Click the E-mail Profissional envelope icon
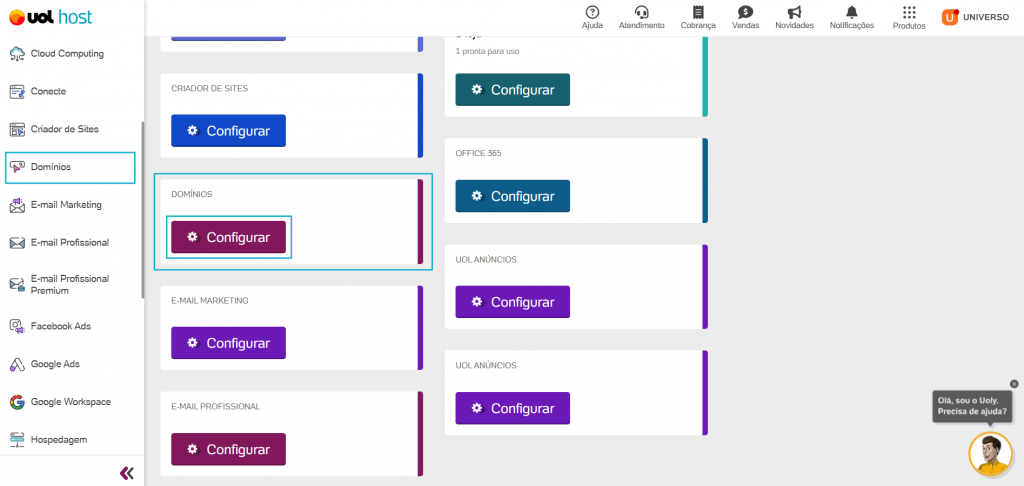The height and width of the screenshot is (486, 1024). pos(17,243)
